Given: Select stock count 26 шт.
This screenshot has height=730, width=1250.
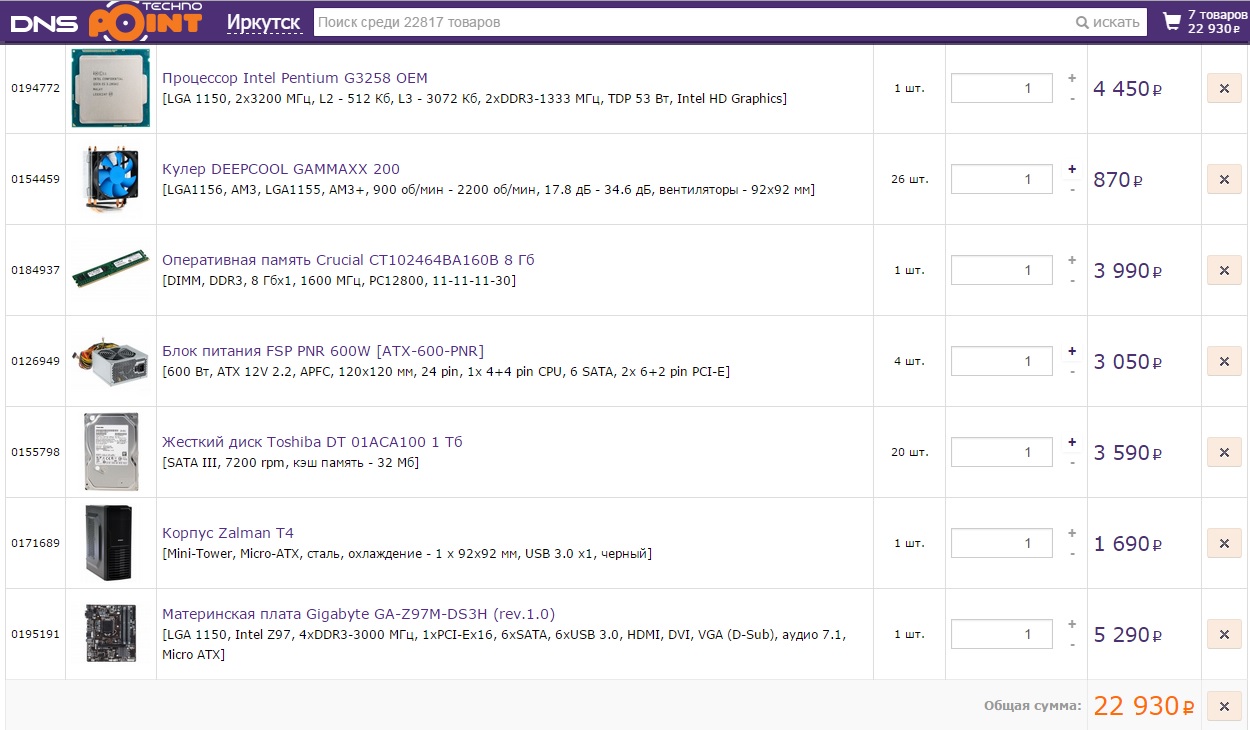Looking at the screenshot, I should coord(910,179).
